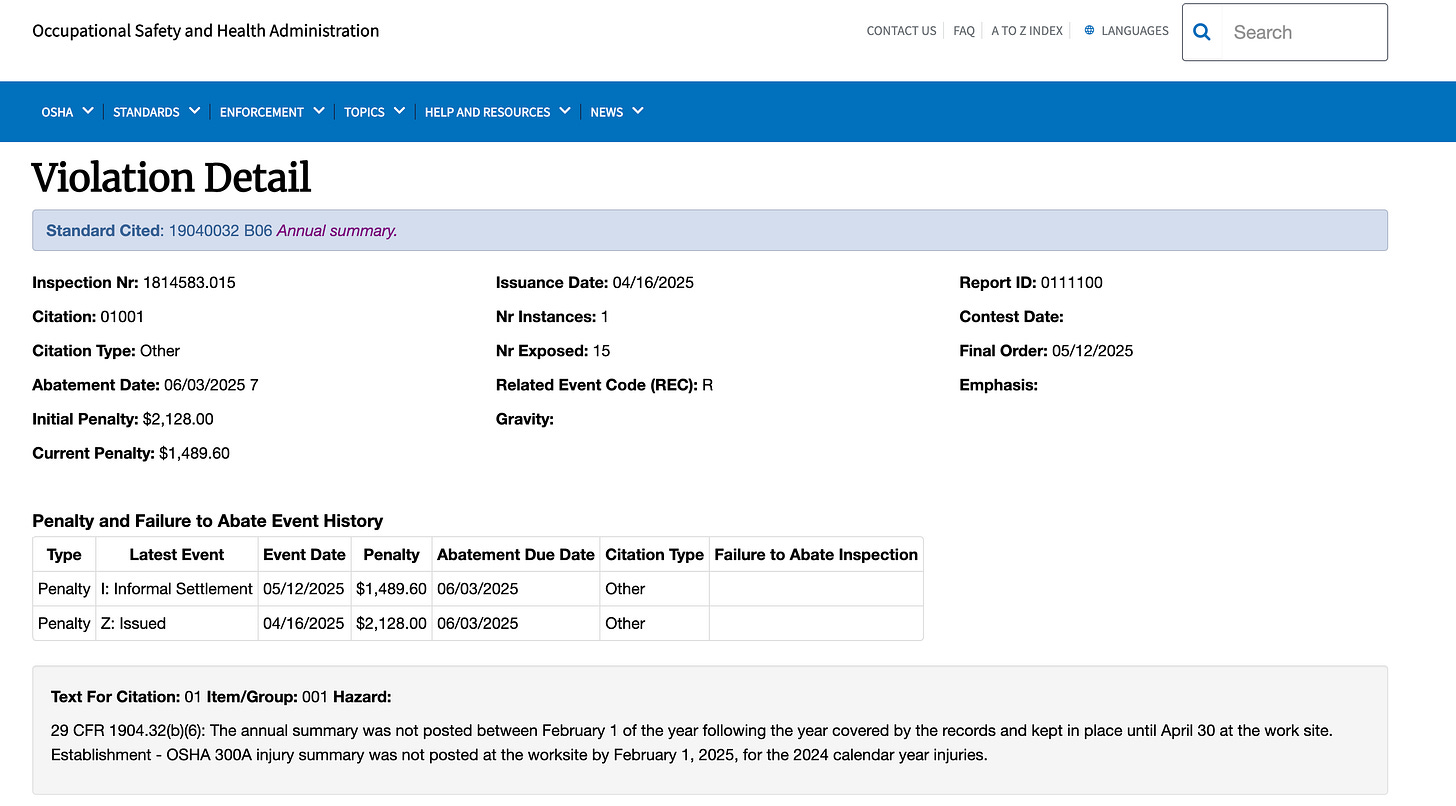Click the Latest Event column header
Screen dimensions: 1456x806
coord(176,555)
